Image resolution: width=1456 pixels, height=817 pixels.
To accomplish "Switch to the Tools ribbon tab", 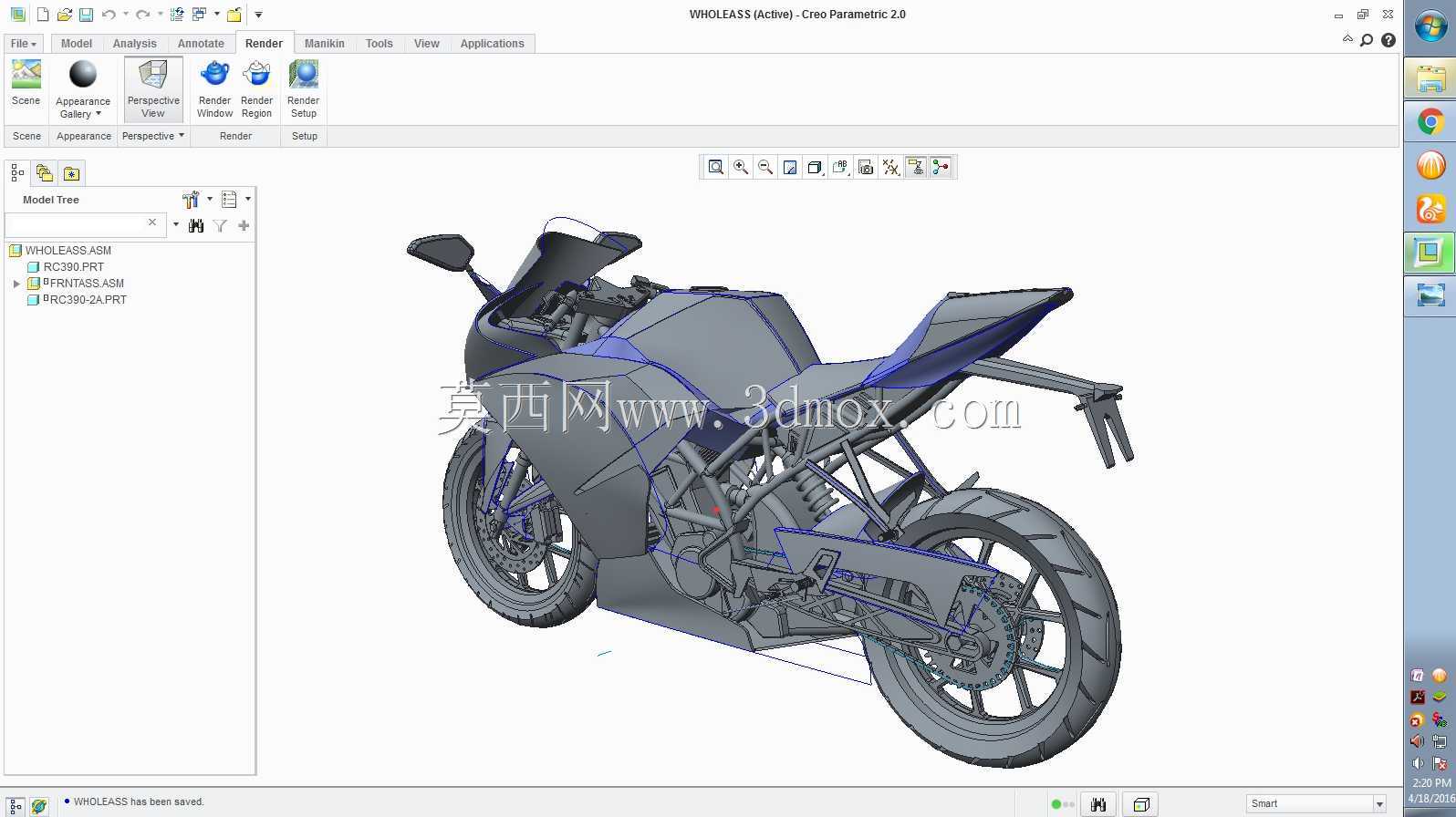I will [x=380, y=44].
